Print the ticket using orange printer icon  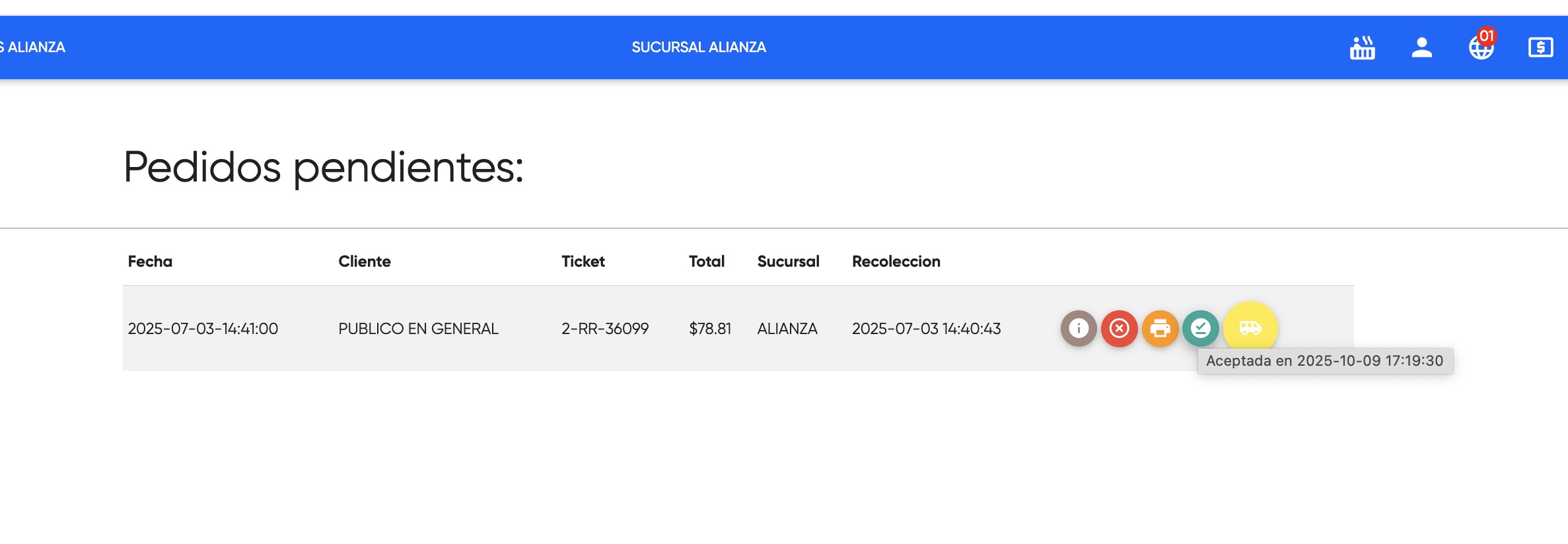(1160, 328)
